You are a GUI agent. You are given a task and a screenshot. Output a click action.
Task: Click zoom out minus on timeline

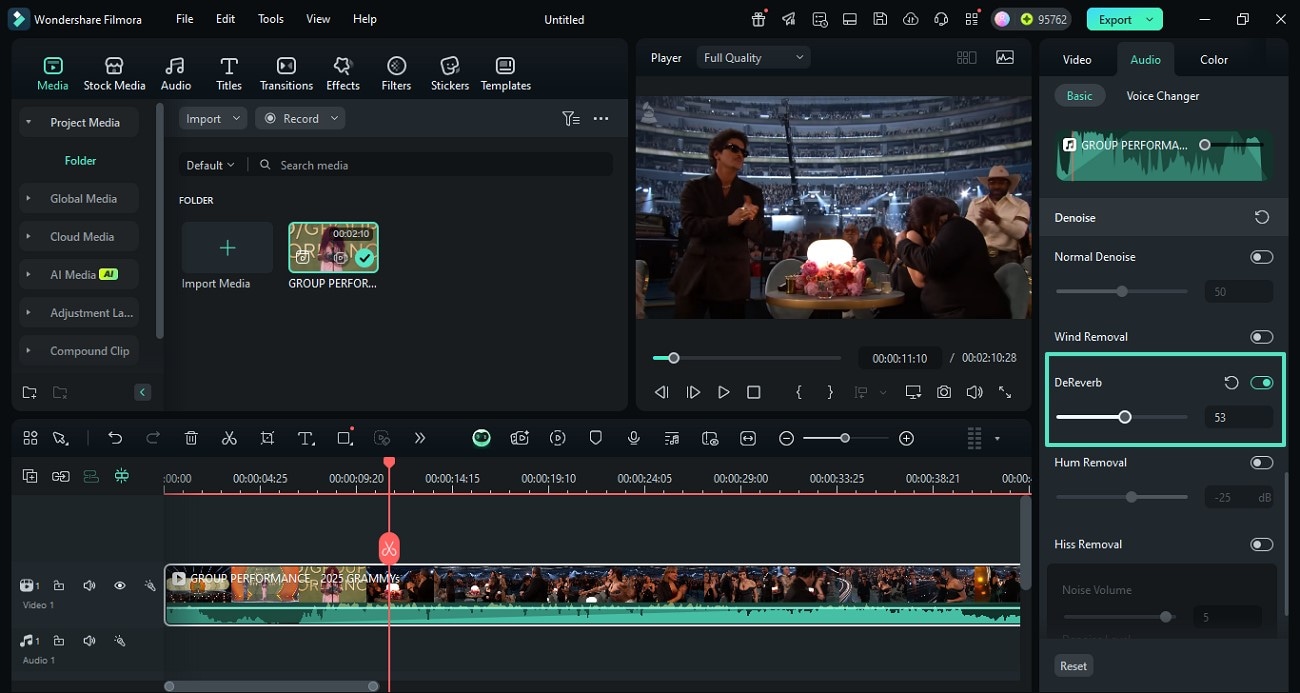(787, 438)
